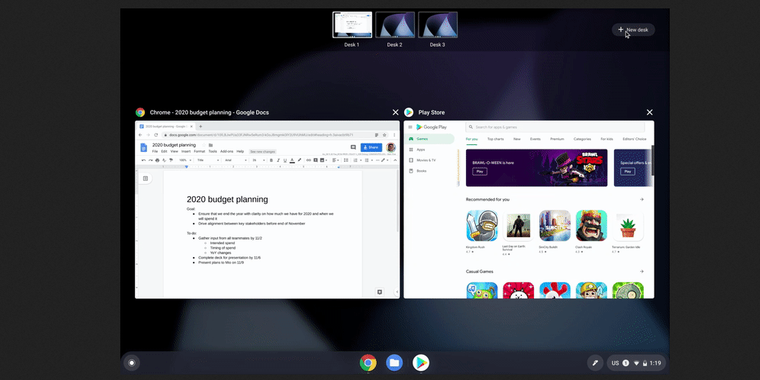
Task: Close the Play Store overview window
Action: tap(649, 112)
